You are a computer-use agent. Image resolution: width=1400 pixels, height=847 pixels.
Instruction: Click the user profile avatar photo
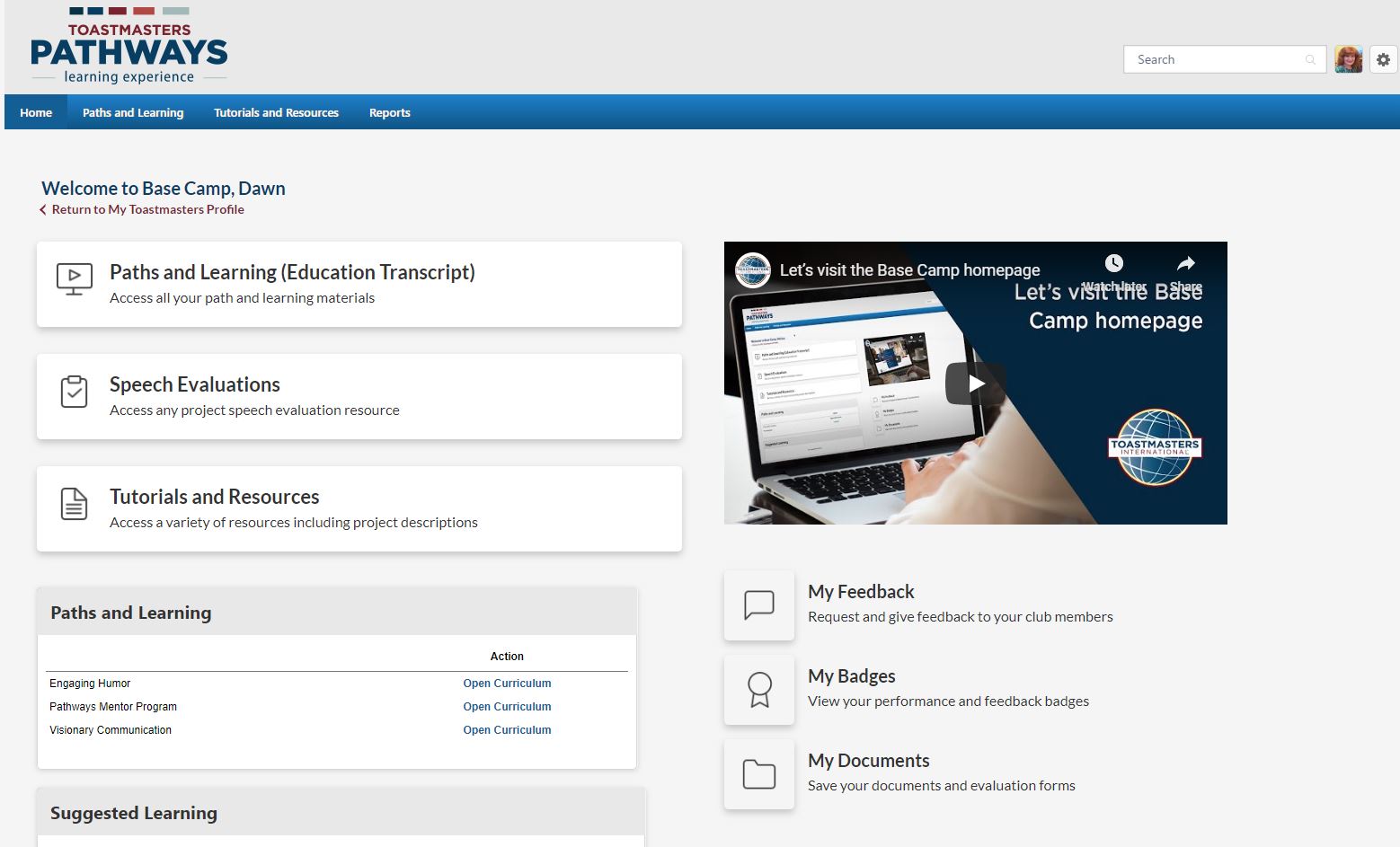[1348, 59]
